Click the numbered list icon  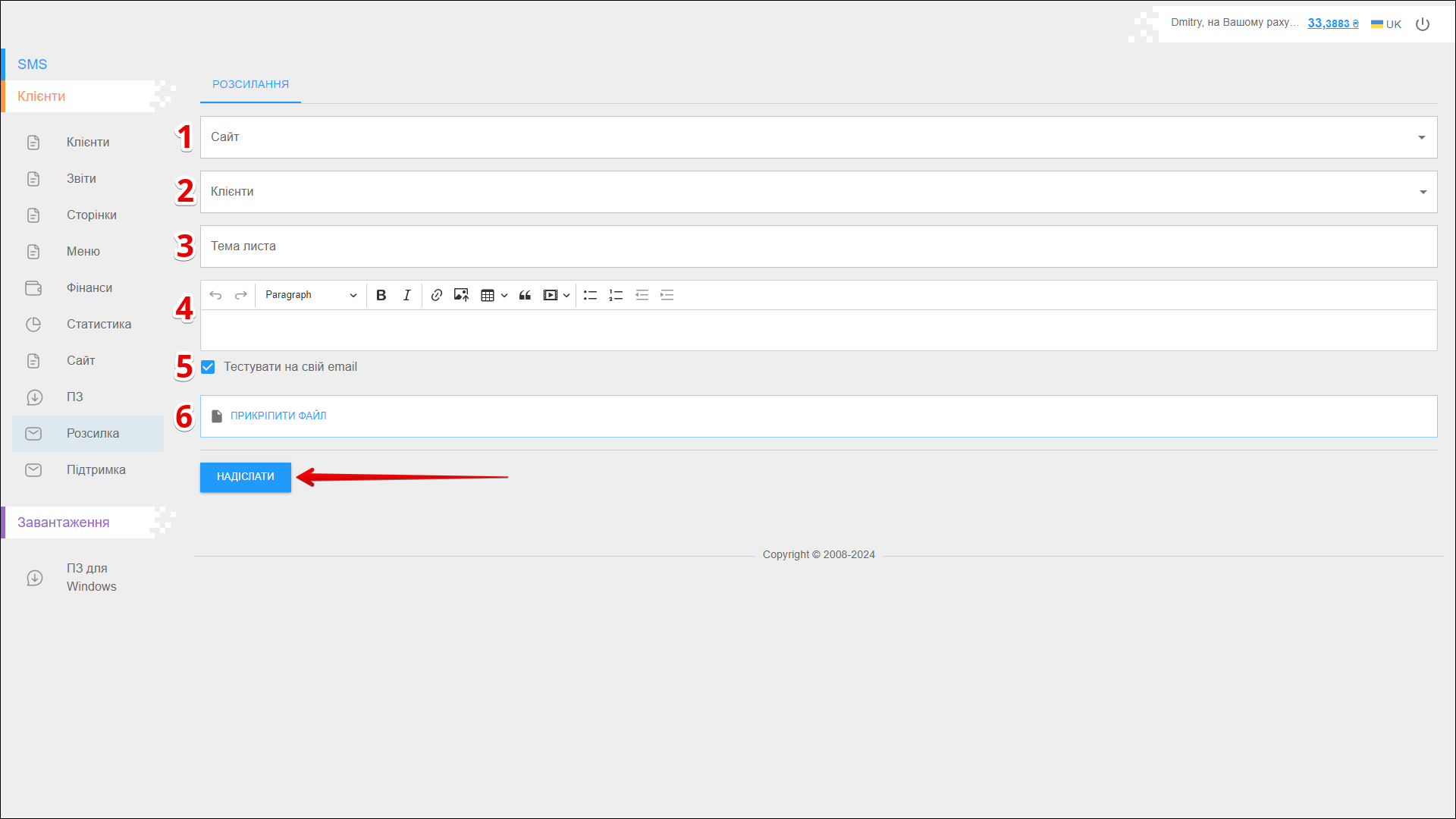(x=616, y=295)
